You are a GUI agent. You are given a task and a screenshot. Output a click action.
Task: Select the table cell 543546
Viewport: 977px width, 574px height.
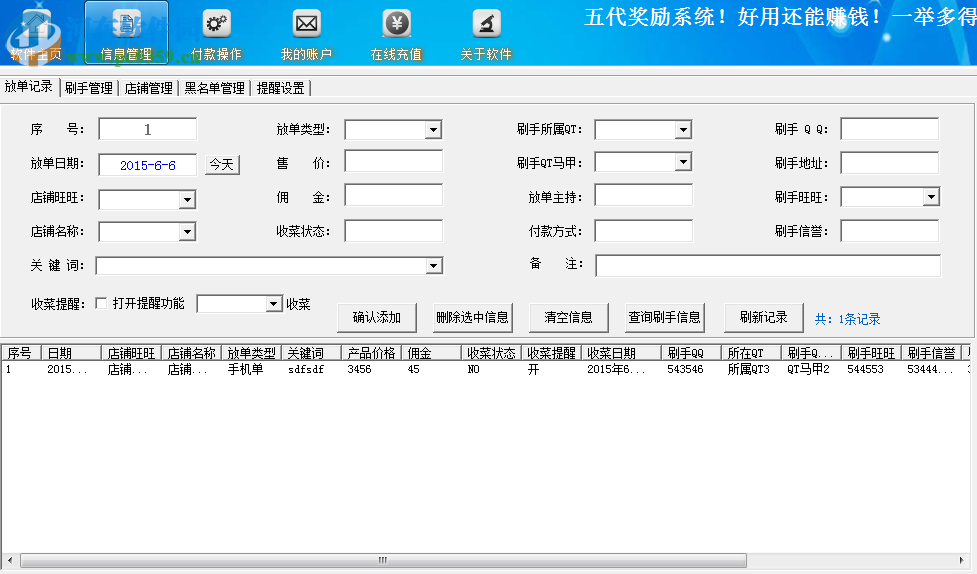[685, 370]
